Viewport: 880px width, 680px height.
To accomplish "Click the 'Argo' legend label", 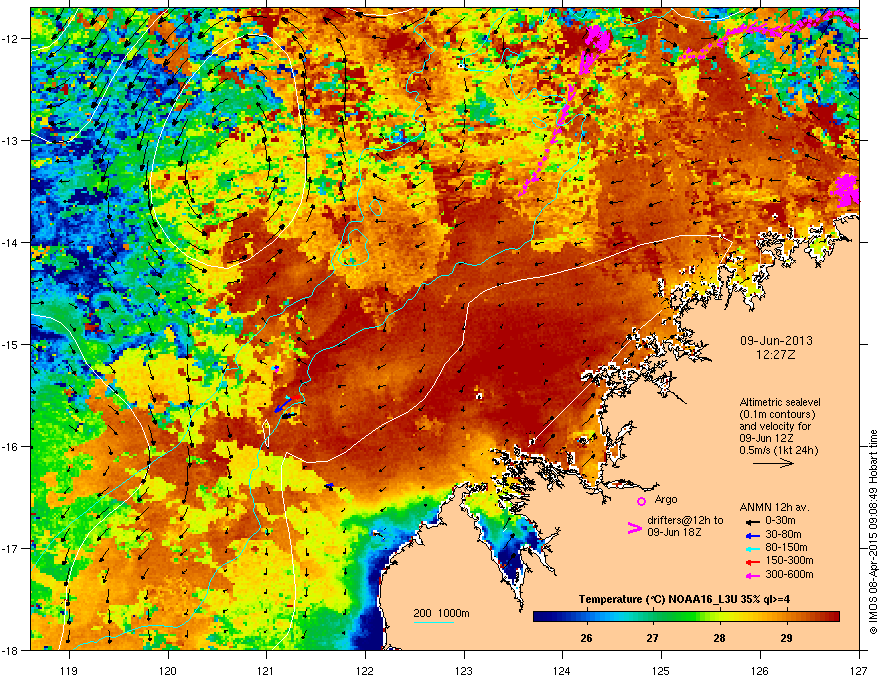I will pos(666,499).
